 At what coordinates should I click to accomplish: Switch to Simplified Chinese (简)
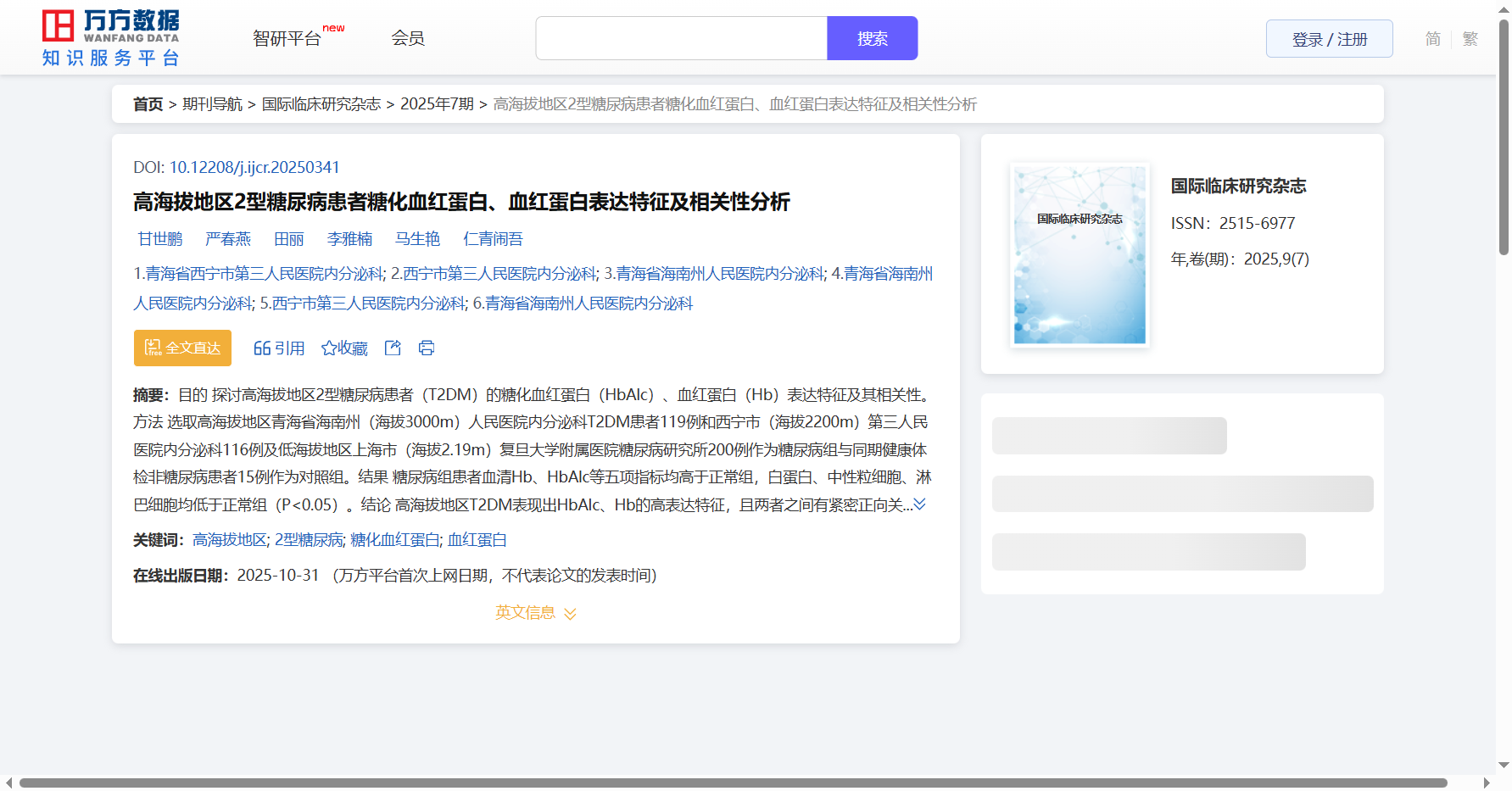click(x=1432, y=39)
